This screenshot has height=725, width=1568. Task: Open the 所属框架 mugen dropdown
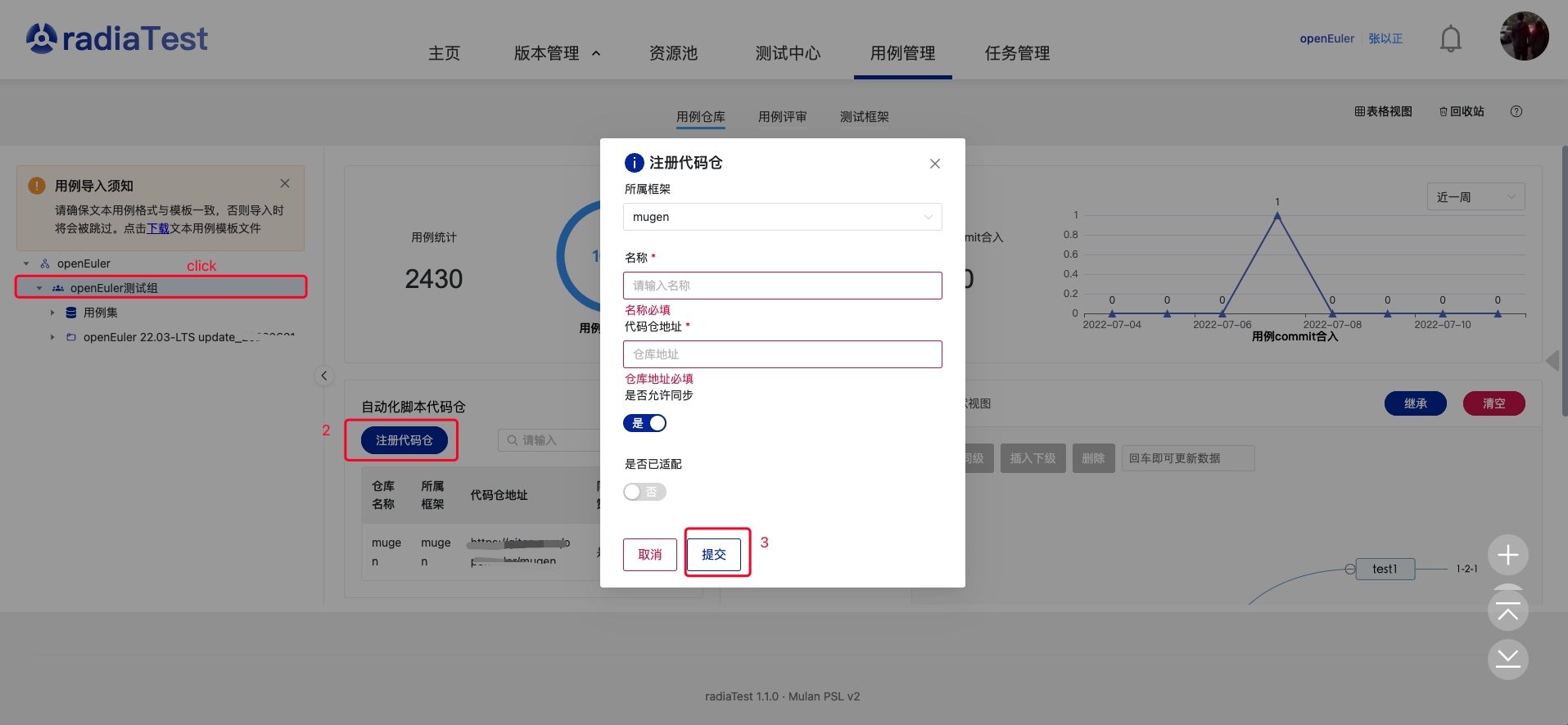click(x=782, y=217)
